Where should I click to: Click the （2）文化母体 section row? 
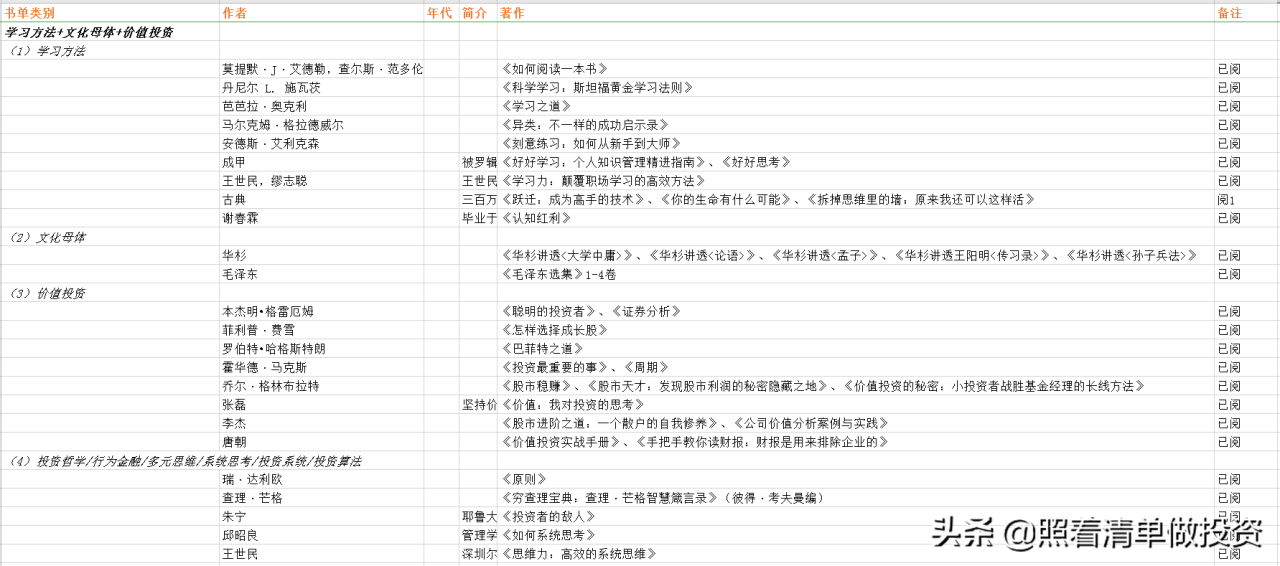tap(48, 237)
